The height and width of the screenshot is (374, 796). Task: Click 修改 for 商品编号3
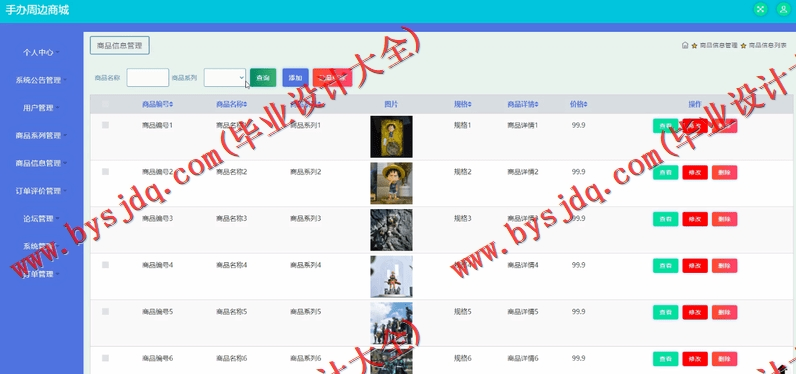click(x=695, y=219)
